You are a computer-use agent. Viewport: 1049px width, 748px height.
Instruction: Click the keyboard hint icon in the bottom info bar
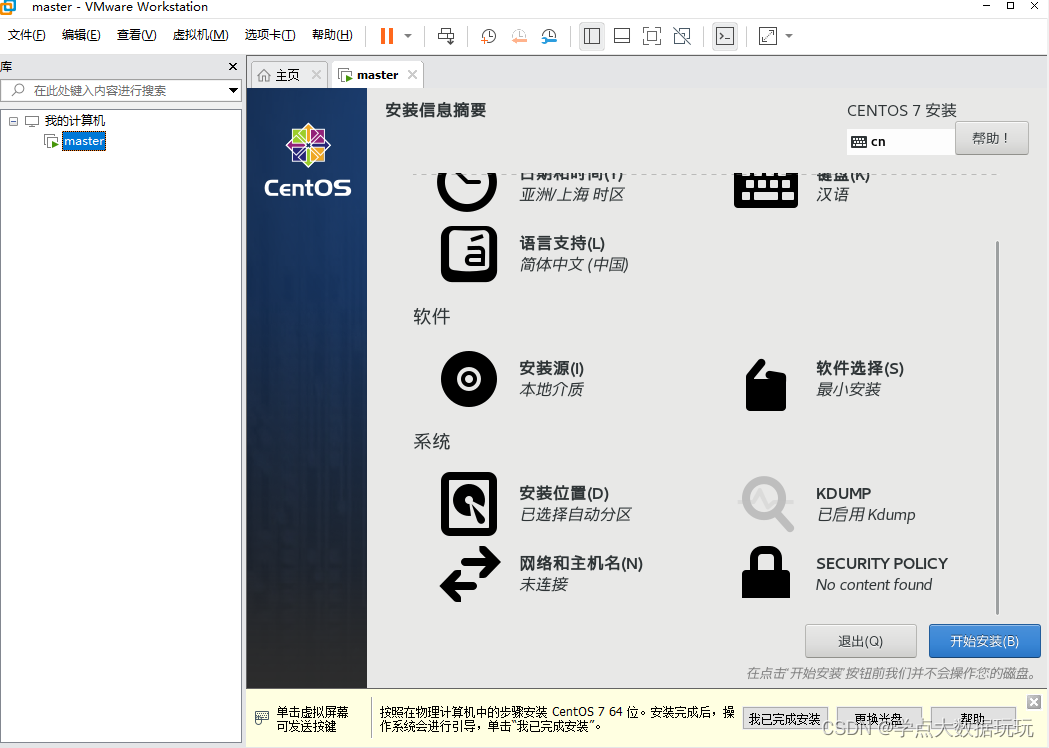pos(262,718)
